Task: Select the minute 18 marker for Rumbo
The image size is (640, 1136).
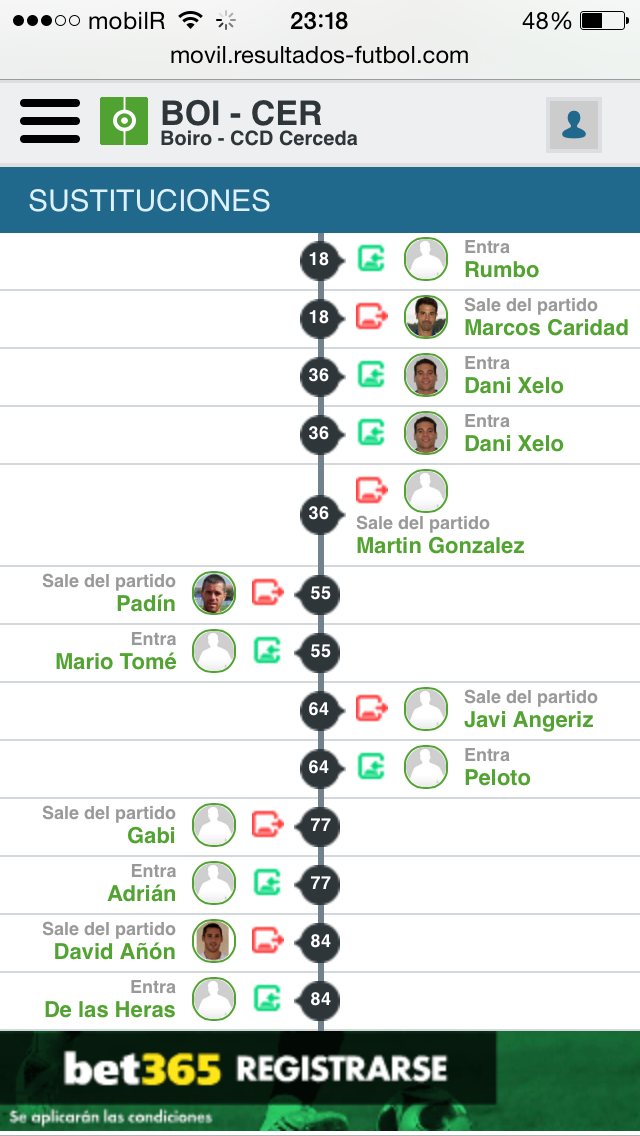Action: point(319,259)
